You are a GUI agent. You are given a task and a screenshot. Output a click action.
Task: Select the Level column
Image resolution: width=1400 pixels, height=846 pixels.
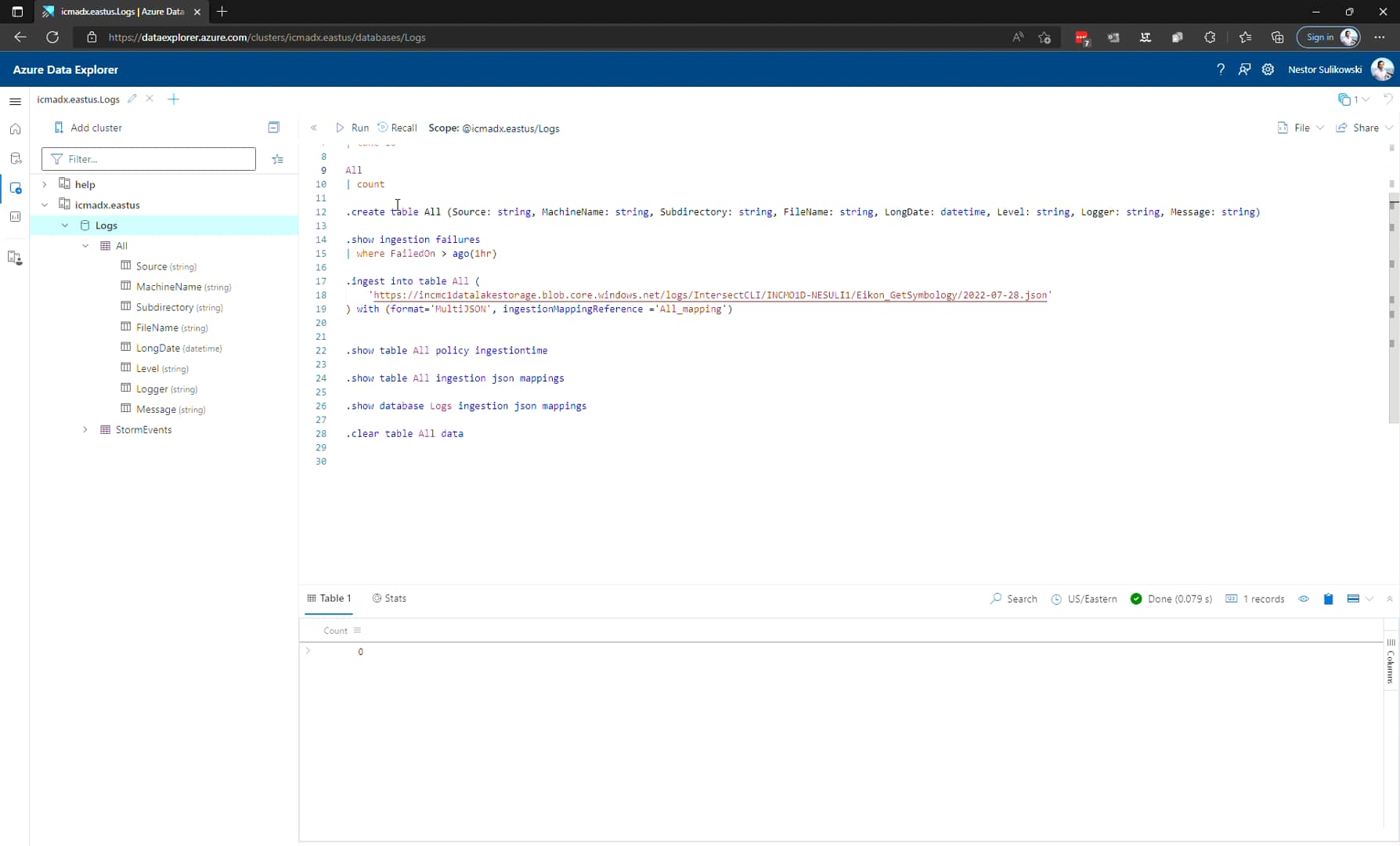click(154, 368)
